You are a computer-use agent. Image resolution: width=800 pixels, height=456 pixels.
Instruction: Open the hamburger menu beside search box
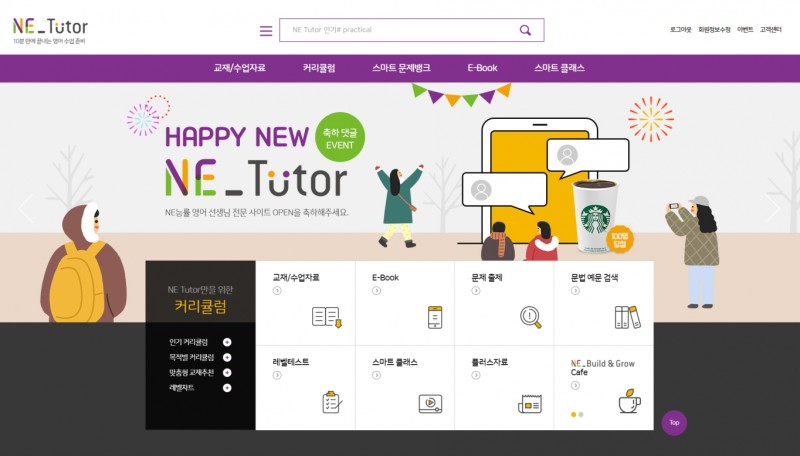click(266, 31)
